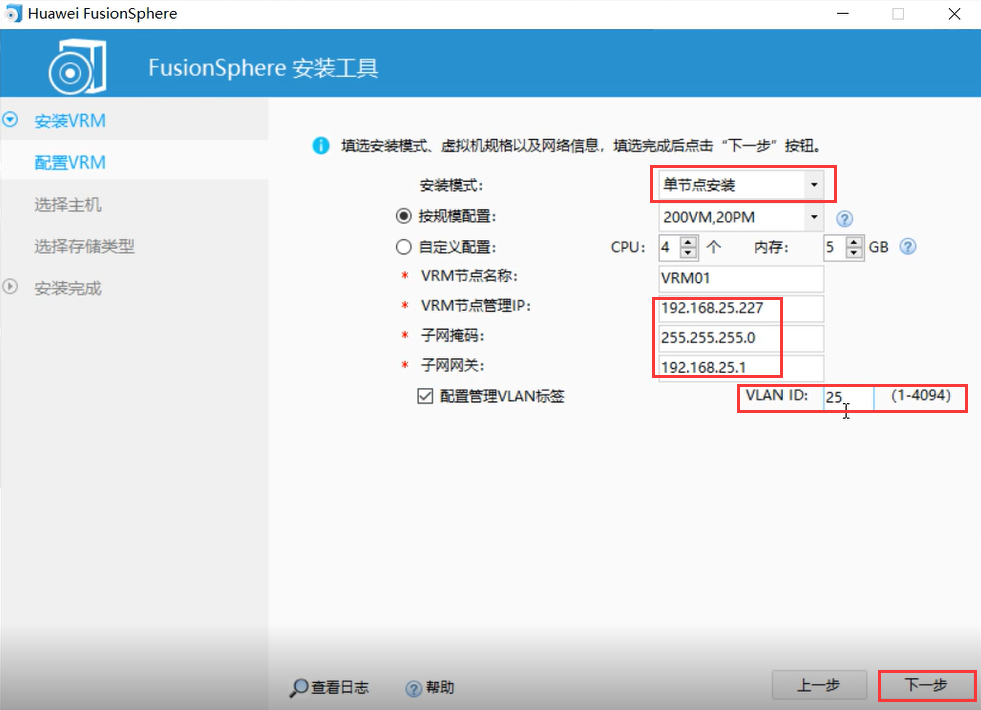
Task: Select the 自定义配置 radio button
Action: point(404,247)
